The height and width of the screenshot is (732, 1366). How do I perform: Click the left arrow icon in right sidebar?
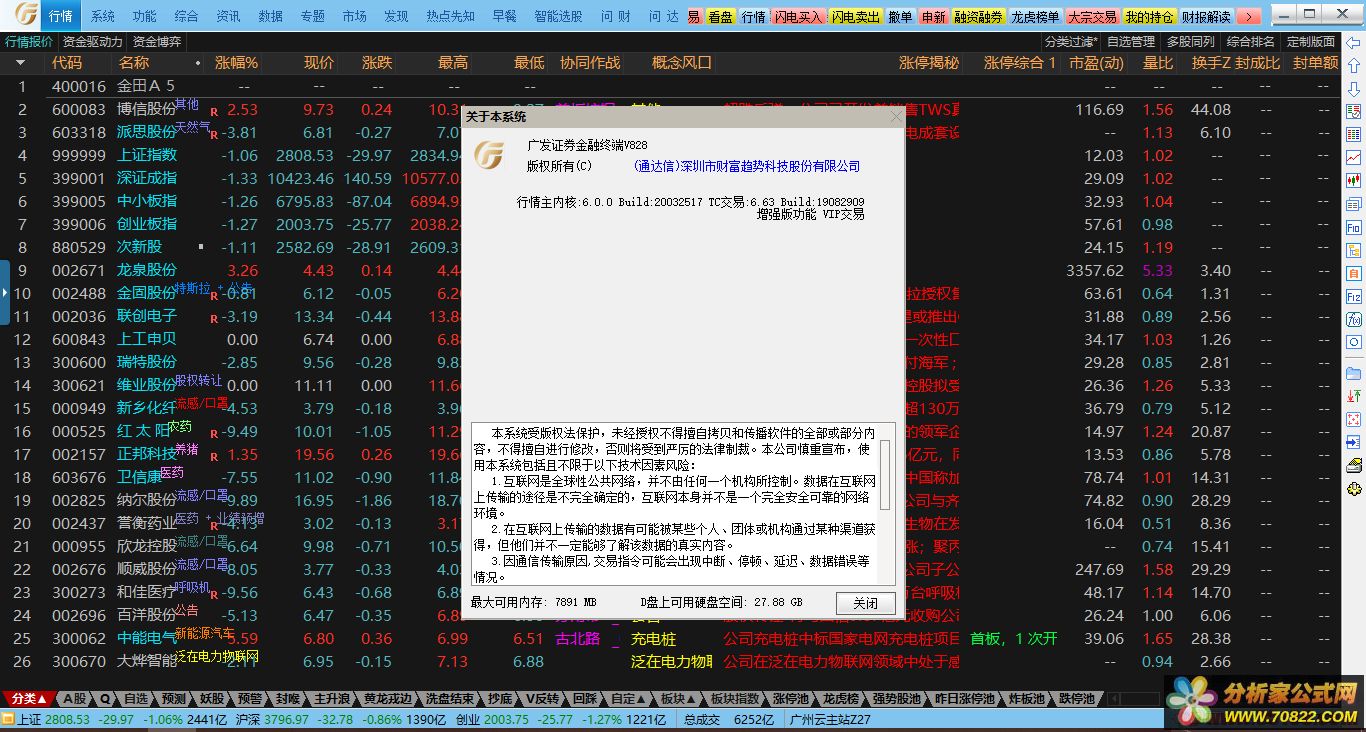1353,42
